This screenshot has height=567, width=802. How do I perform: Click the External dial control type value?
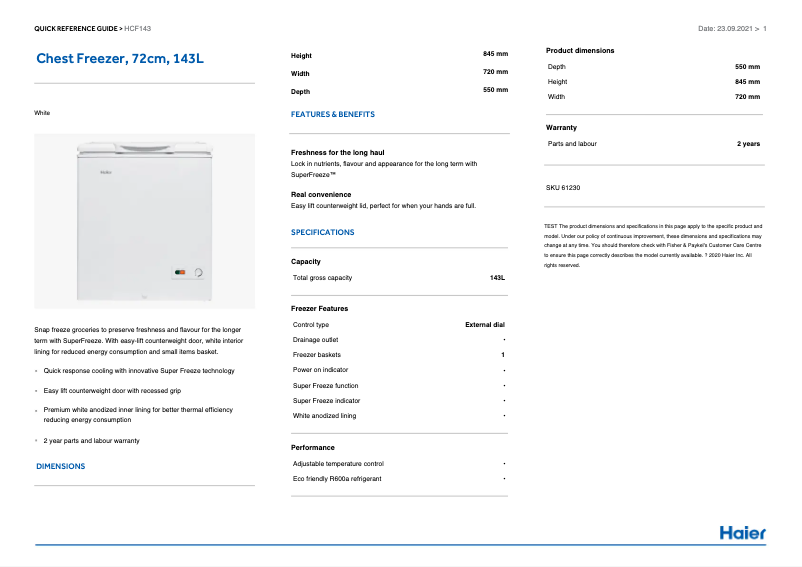[485, 325]
